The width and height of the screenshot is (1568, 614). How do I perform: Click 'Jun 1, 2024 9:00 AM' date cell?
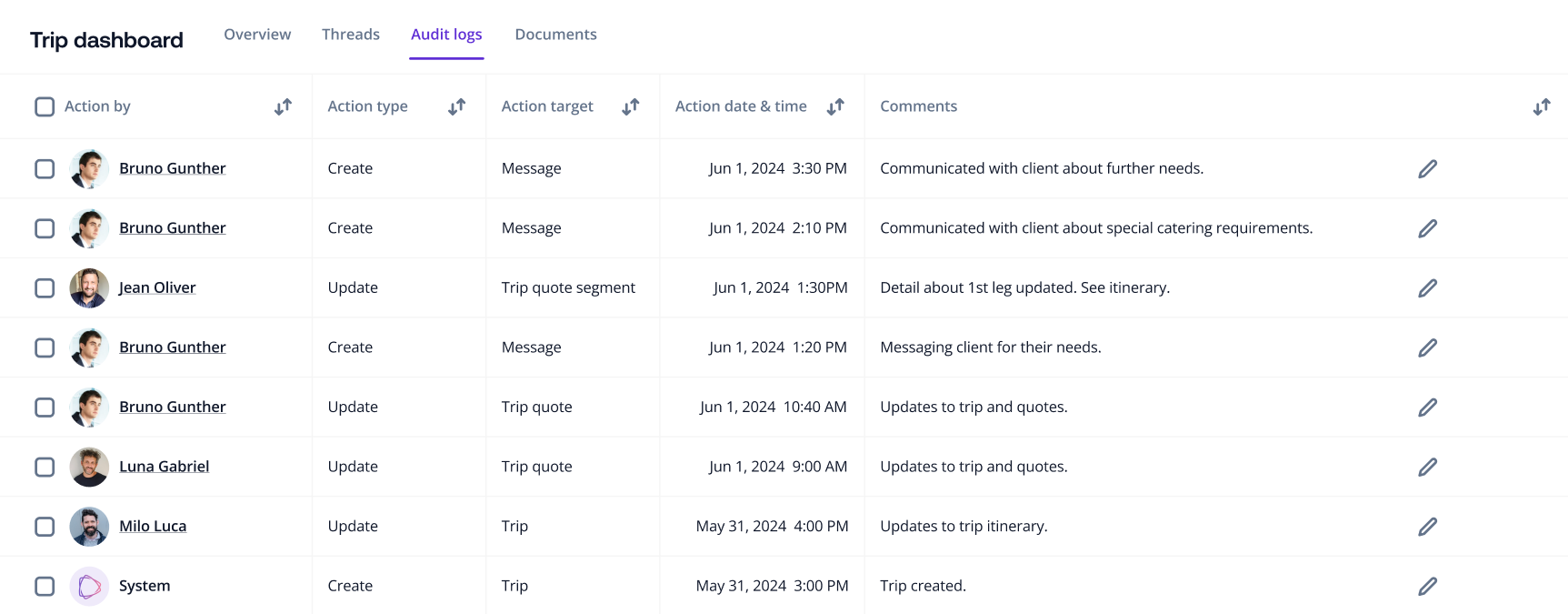coord(778,467)
